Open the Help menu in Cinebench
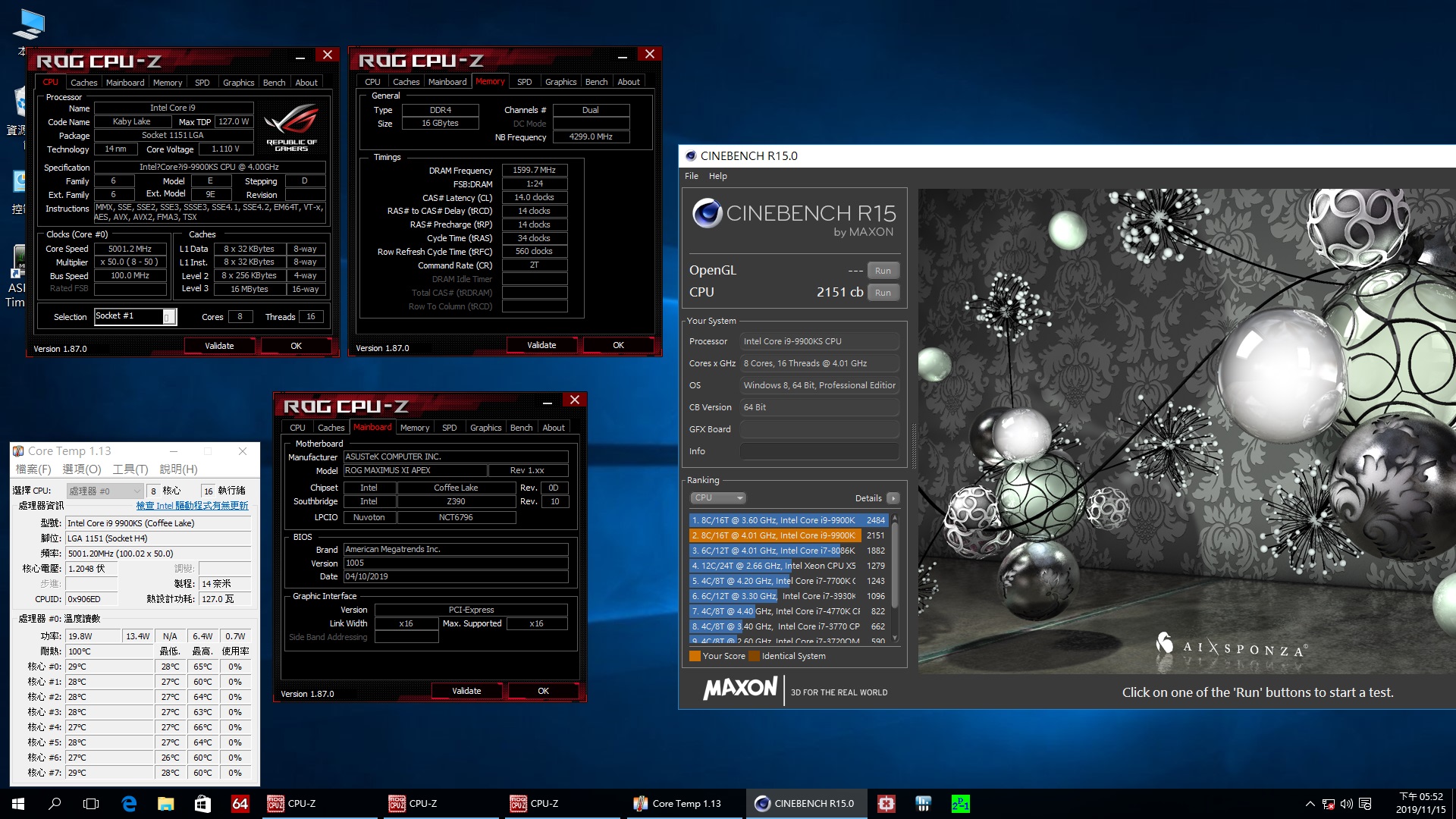The width and height of the screenshot is (1456, 819). click(x=717, y=176)
